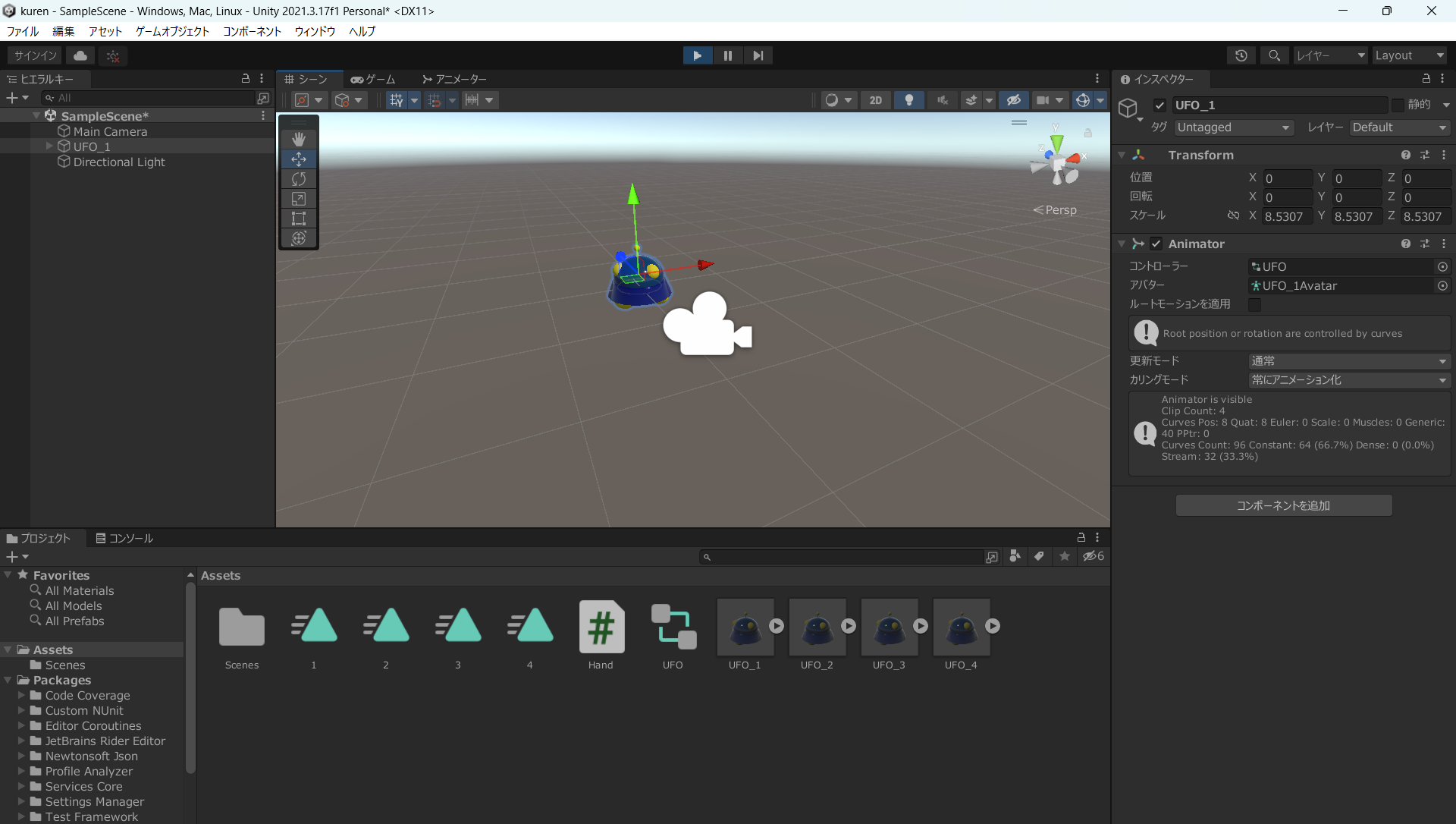Expand UFO_1 in the Hierarchy
The image size is (1456, 824).
point(49,146)
